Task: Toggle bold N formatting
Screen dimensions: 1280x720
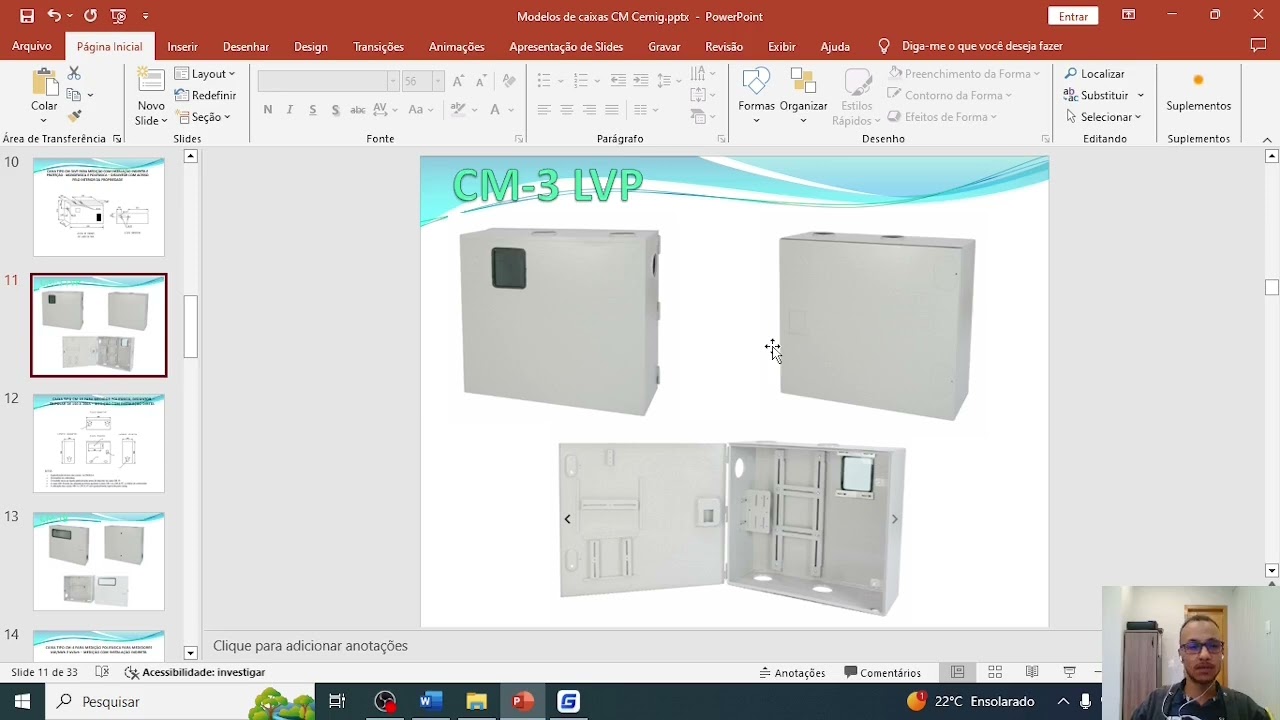Action: (x=268, y=110)
